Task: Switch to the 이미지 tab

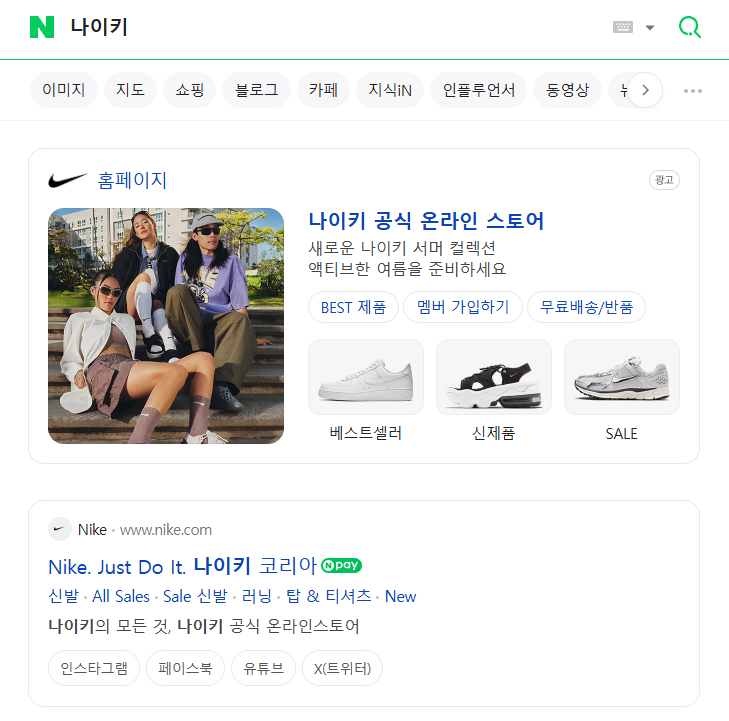Action: coord(64,90)
